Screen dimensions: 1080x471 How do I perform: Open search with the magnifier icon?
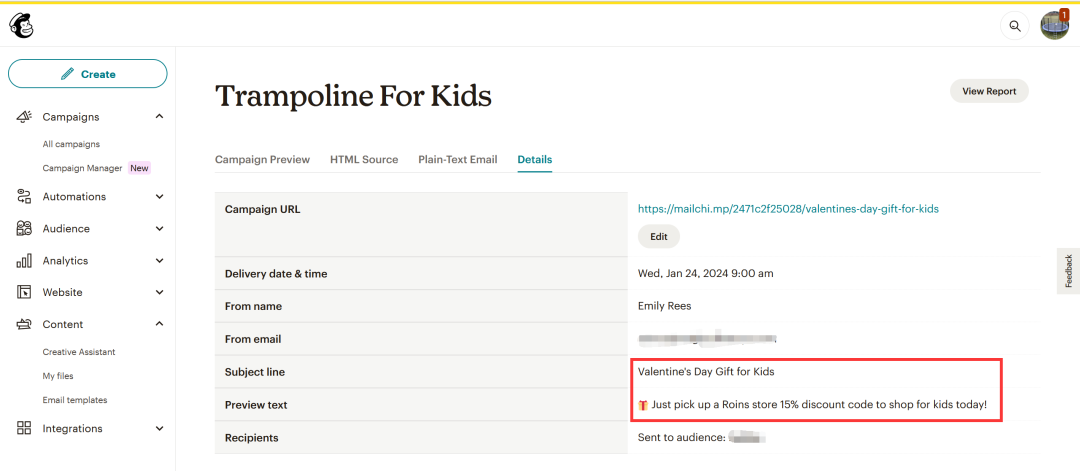(1015, 26)
